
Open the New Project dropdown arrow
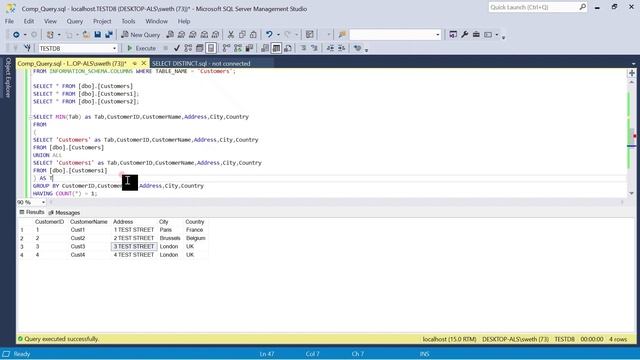point(59,35)
